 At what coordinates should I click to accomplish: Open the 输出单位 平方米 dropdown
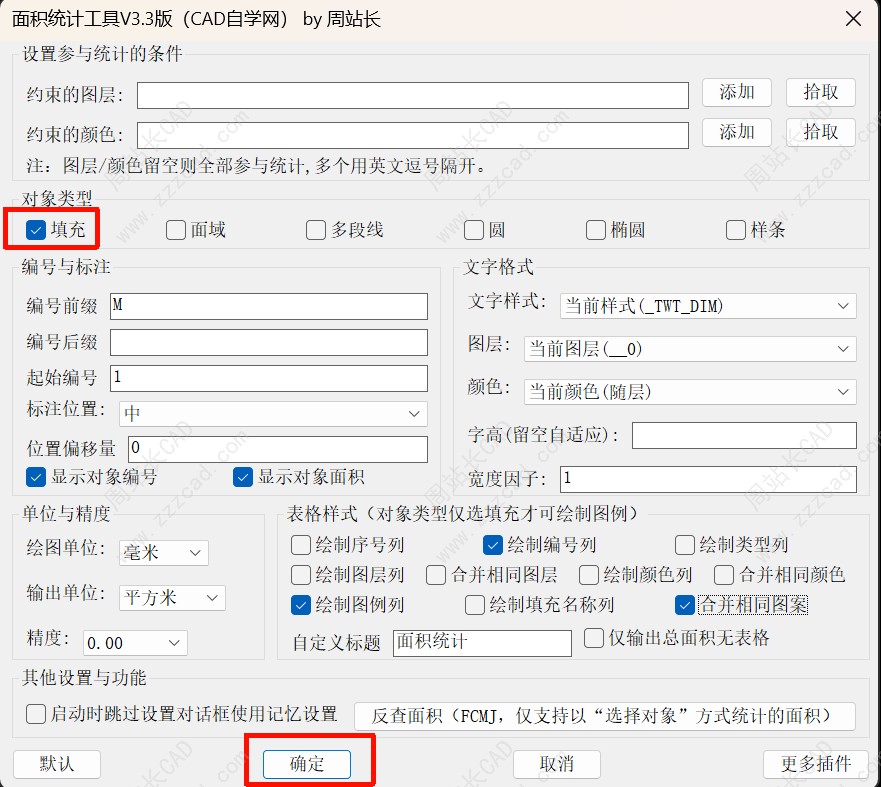pyautogui.click(x=172, y=598)
